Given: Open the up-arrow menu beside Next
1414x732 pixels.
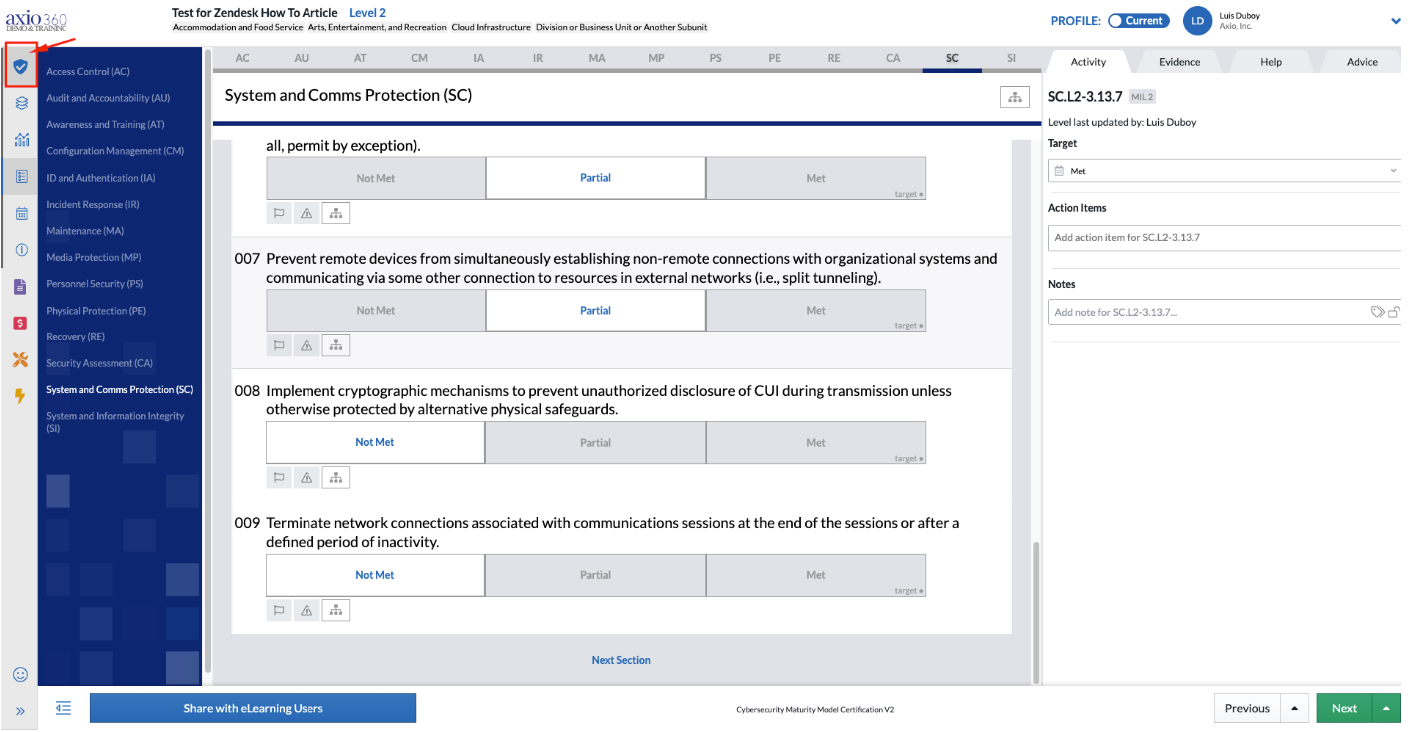Looking at the screenshot, I should pos(1386,708).
